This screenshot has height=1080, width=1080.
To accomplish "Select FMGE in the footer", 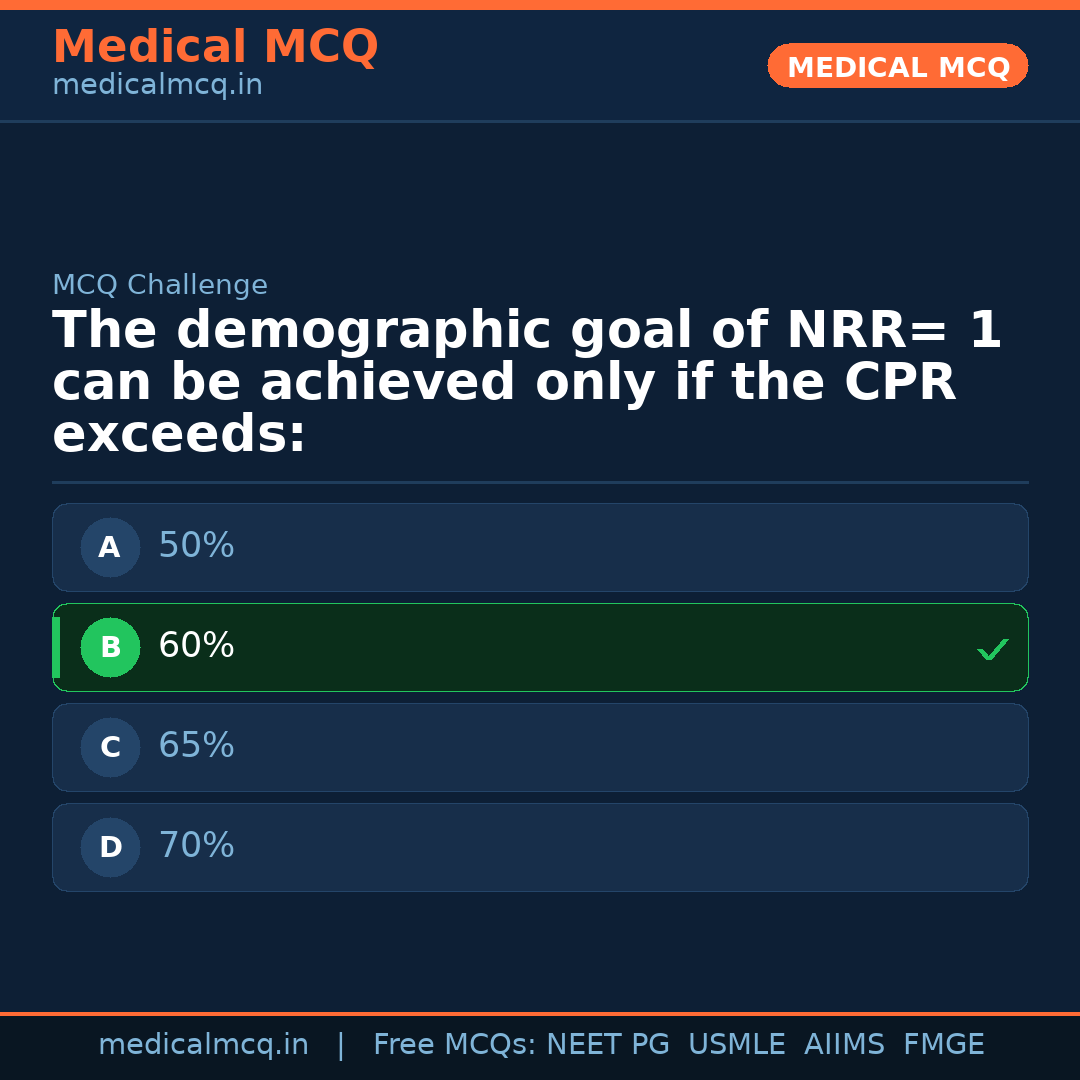I will coord(943,1045).
